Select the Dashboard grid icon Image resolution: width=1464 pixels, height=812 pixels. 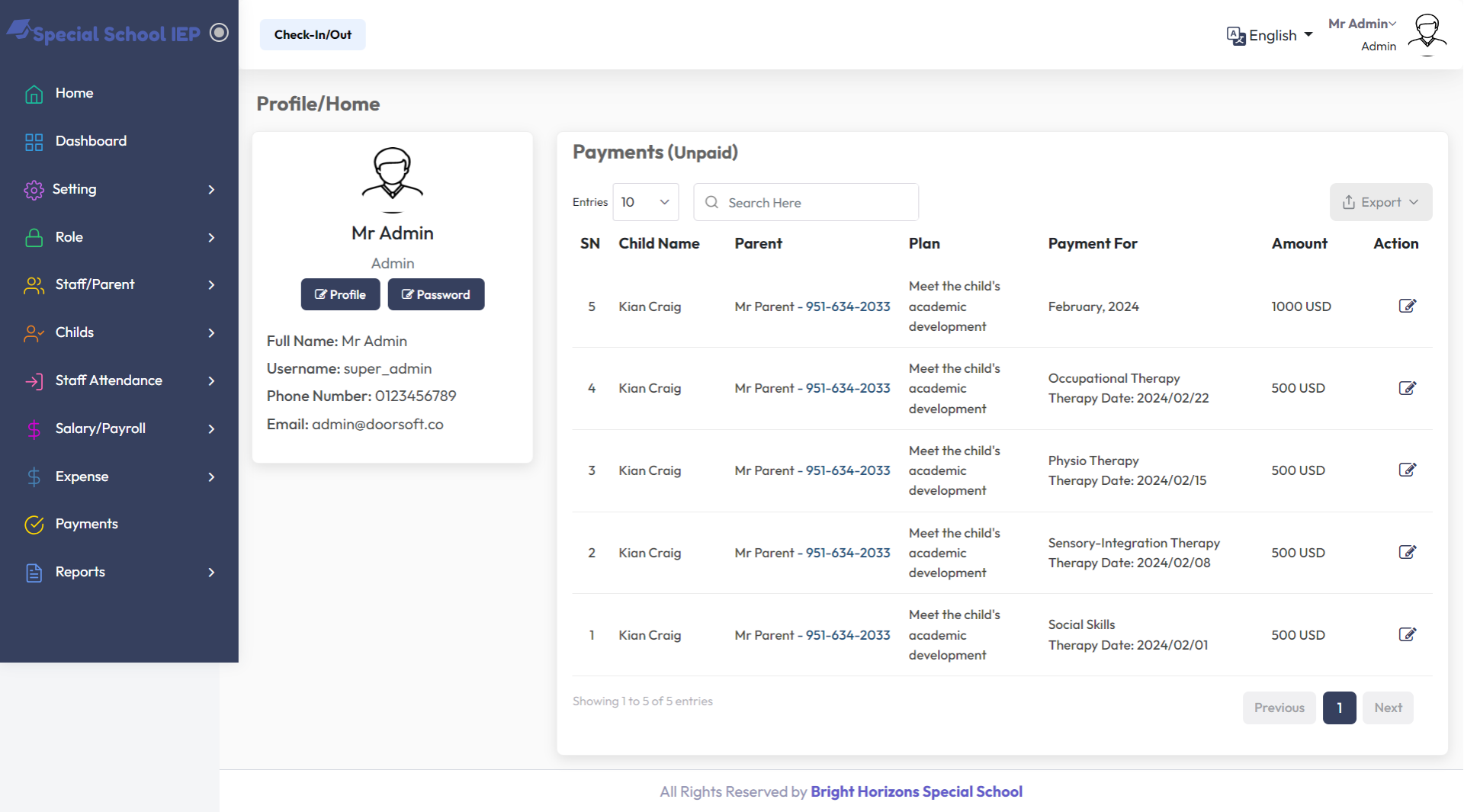(x=34, y=141)
